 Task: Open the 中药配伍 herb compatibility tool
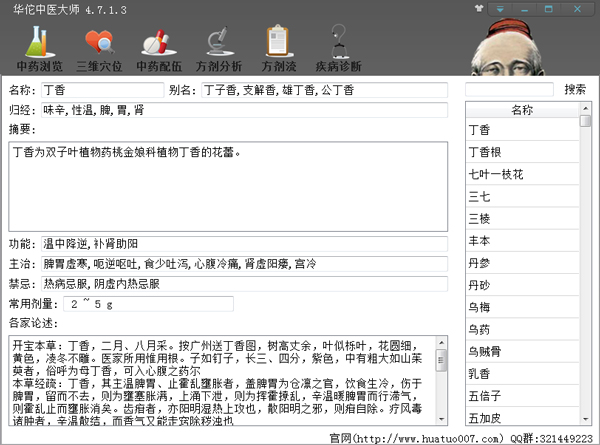(159, 49)
